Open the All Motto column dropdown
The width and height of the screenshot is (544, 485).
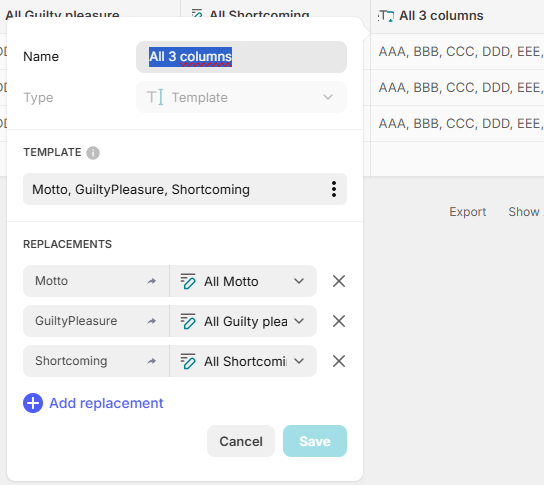pyautogui.click(x=243, y=281)
